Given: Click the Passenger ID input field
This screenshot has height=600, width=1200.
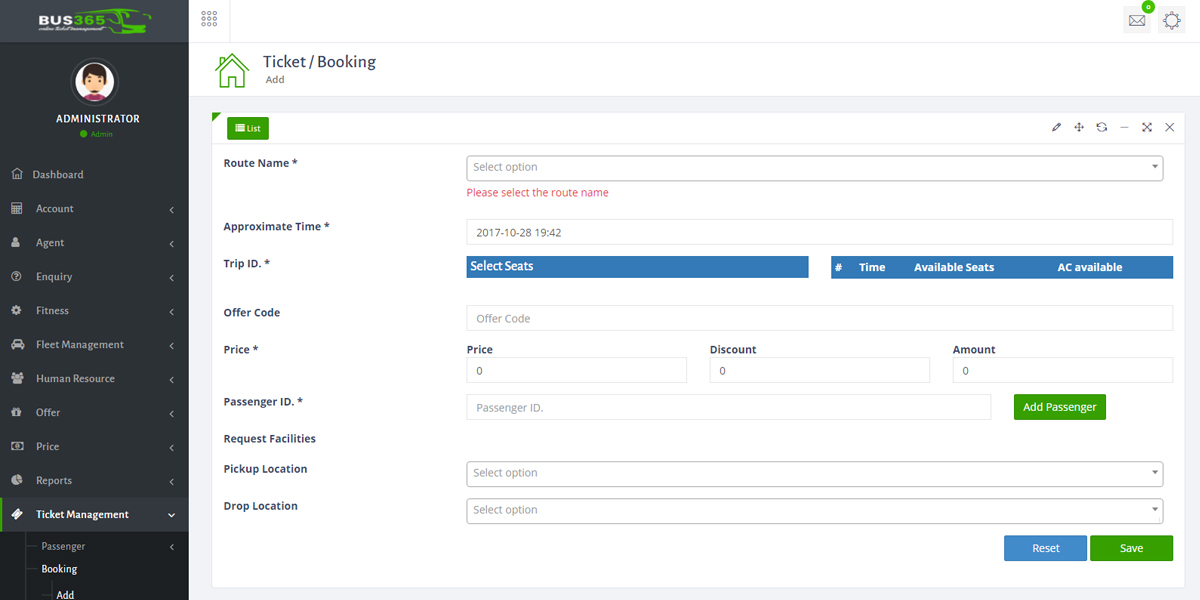Looking at the screenshot, I should pos(728,407).
